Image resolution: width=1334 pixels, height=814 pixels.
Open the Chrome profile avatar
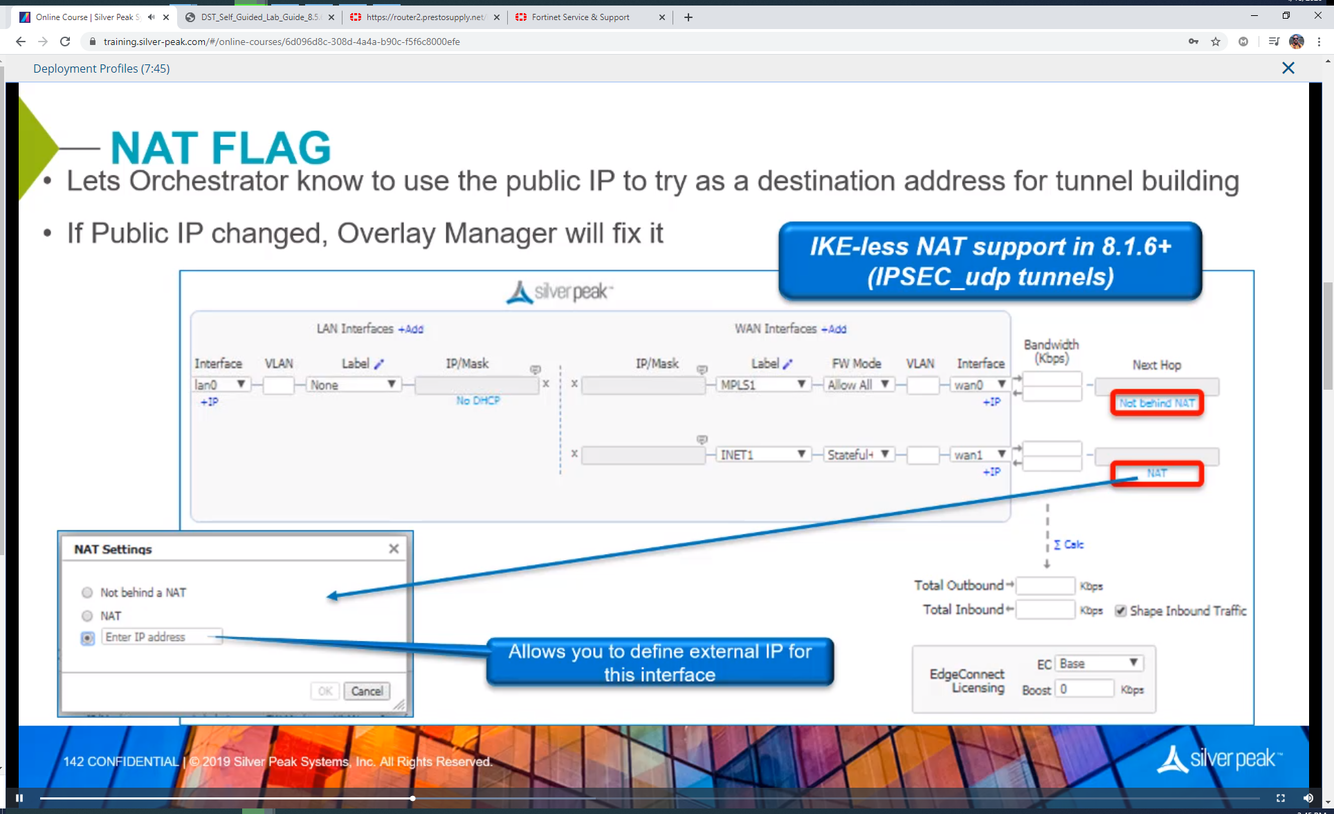[1297, 41]
